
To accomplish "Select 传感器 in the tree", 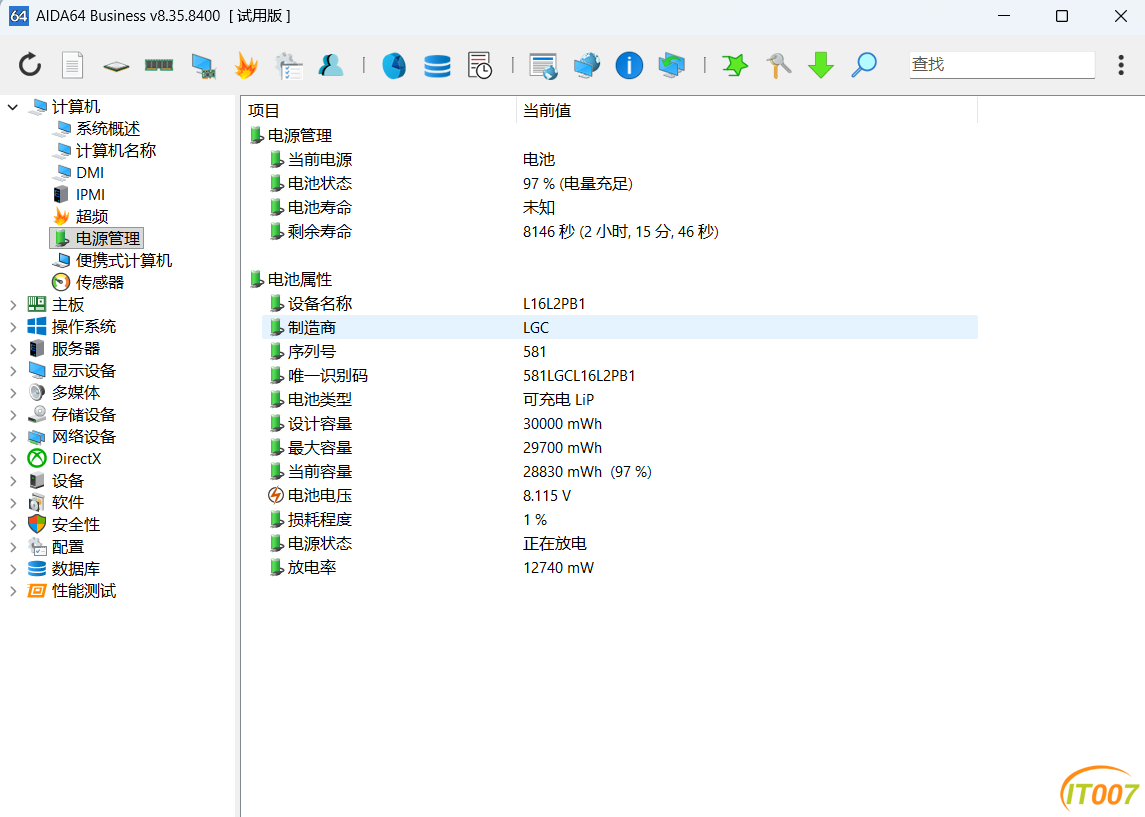I will tap(99, 283).
